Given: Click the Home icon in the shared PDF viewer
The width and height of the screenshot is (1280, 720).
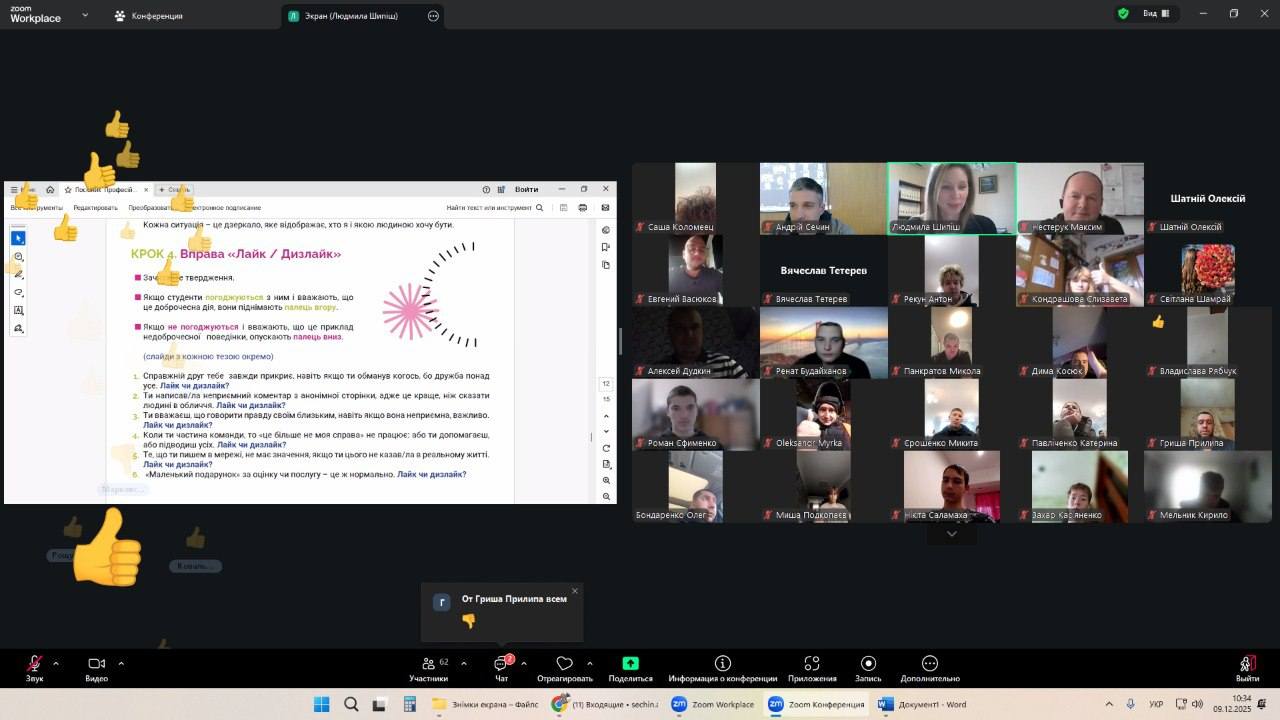Looking at the screenshot, I should click(51, 189).
